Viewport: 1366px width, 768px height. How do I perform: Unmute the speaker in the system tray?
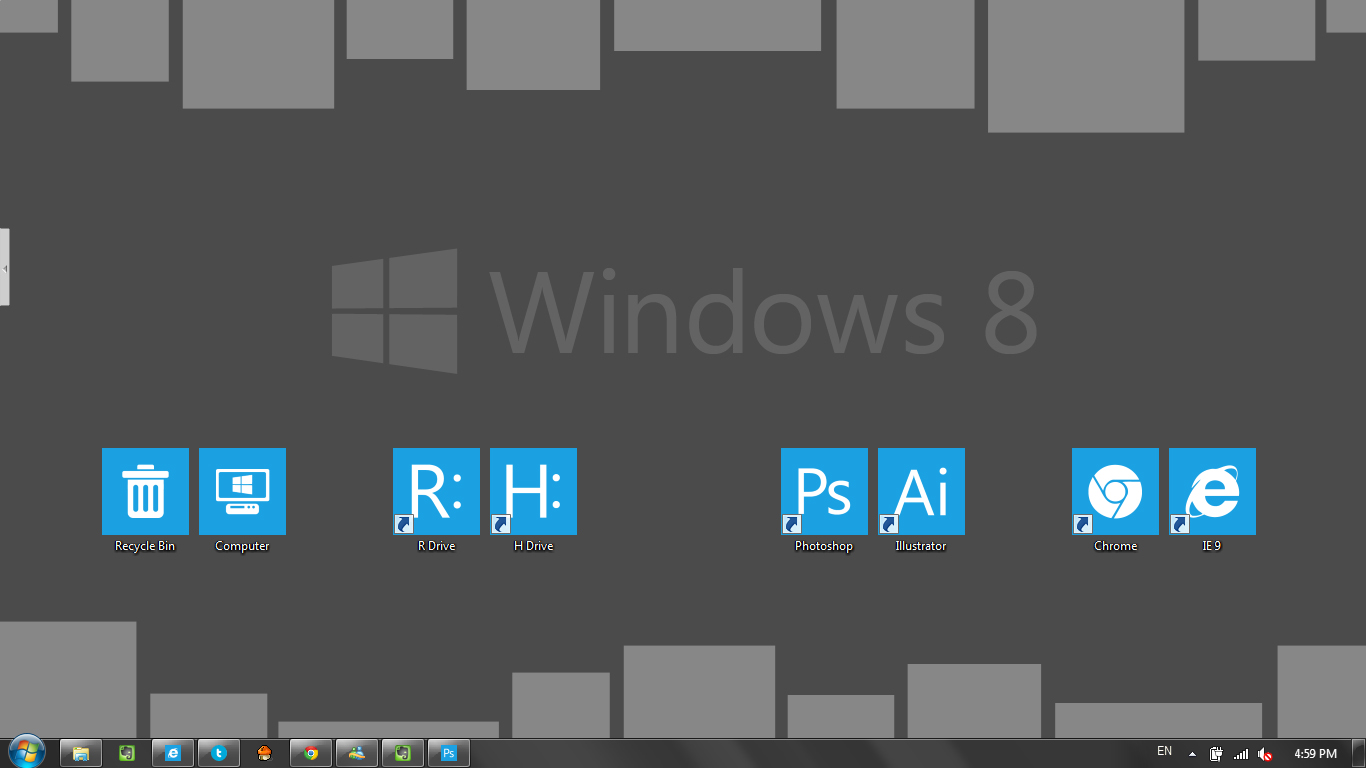[x=1264, y=753]
